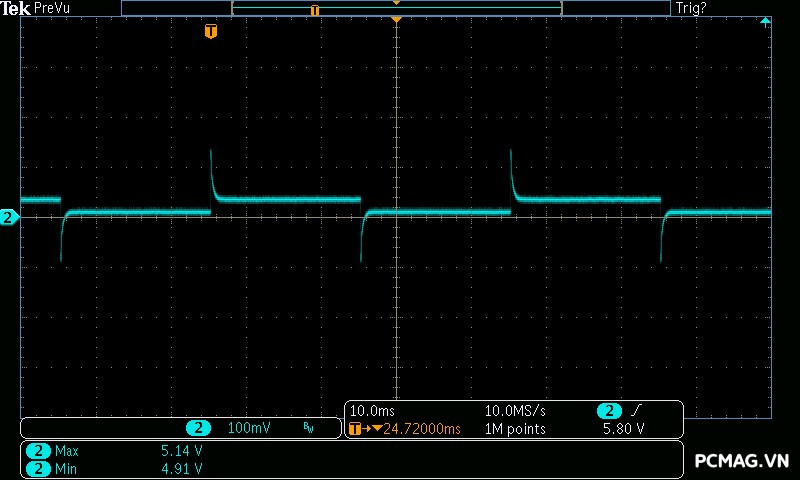This screenshot has width=800, height=480.
Task: Click the record view bracket in the overview bar
Action: point(396,9)
